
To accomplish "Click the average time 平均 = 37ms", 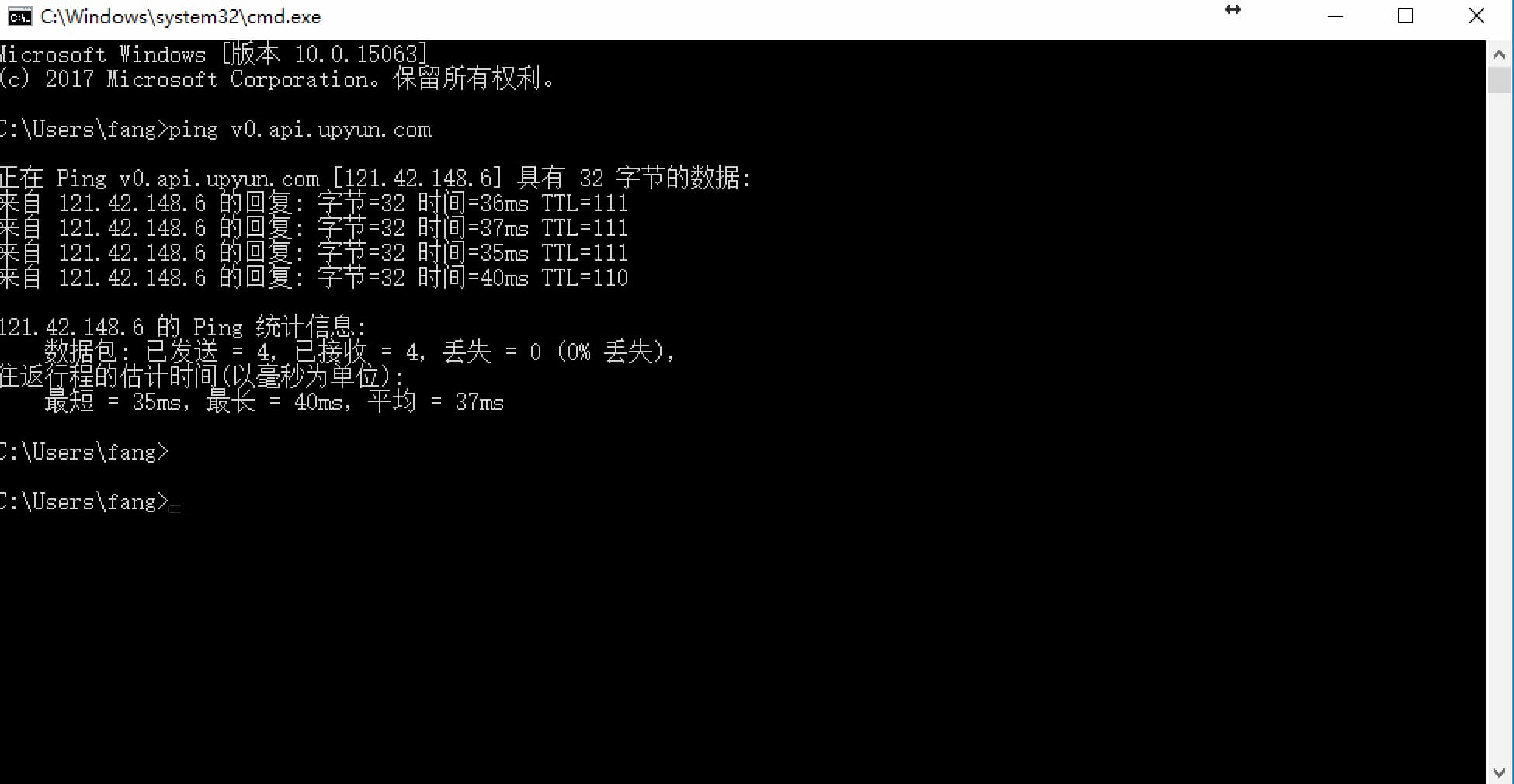I will tap(436, 401).
